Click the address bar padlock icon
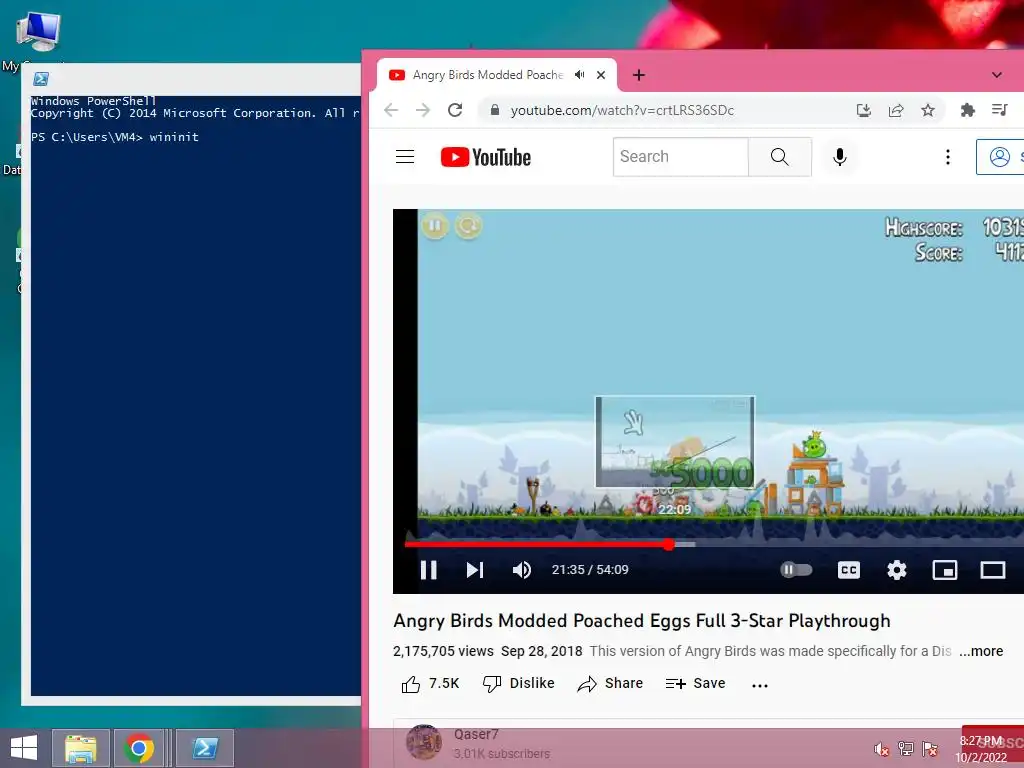The height and width of the screenshot is (768, 1024). click(495, 110)
